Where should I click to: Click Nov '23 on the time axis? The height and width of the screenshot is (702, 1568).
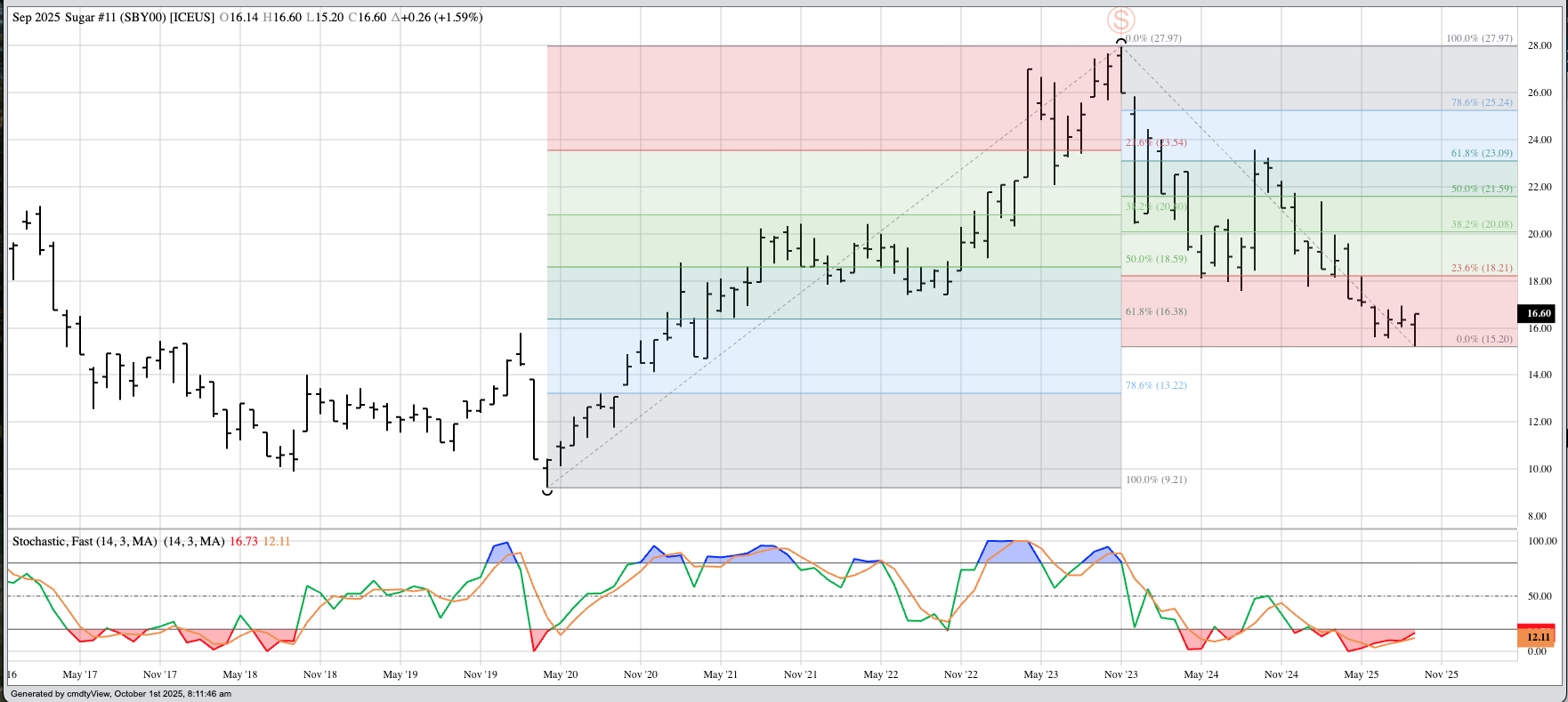(1120, 674)
